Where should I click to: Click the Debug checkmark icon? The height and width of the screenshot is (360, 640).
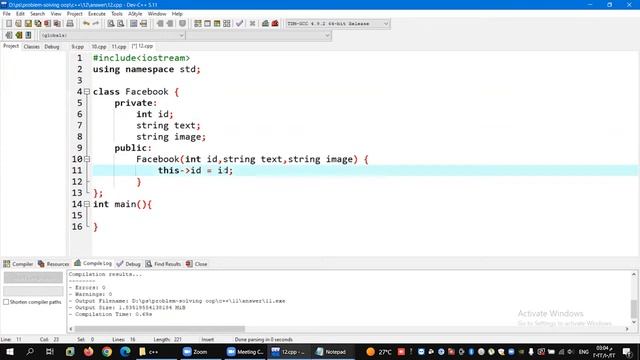240,24
